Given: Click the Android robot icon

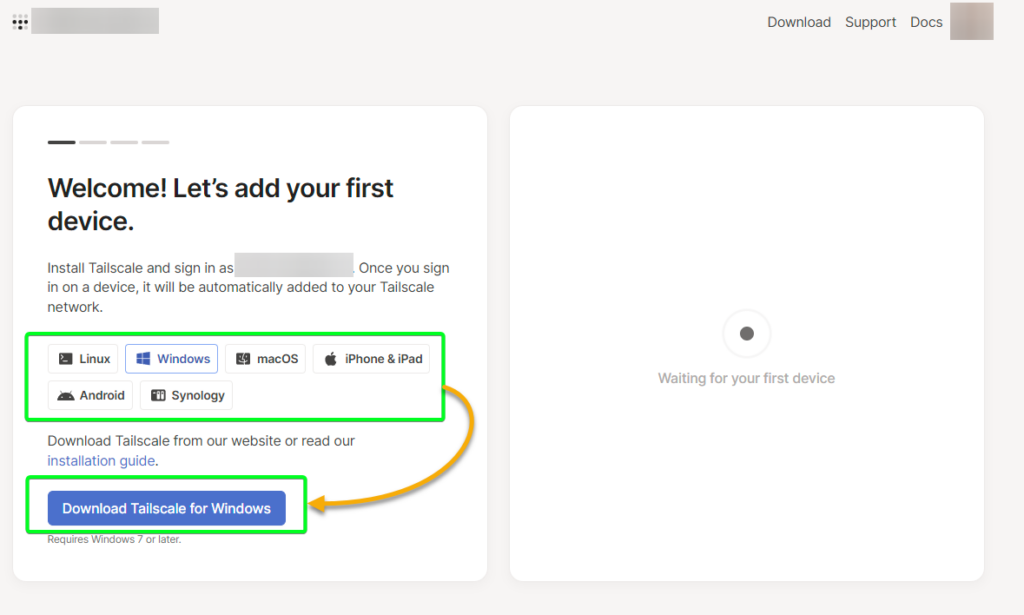Looking at the screenshot, I should pos(66,395).
